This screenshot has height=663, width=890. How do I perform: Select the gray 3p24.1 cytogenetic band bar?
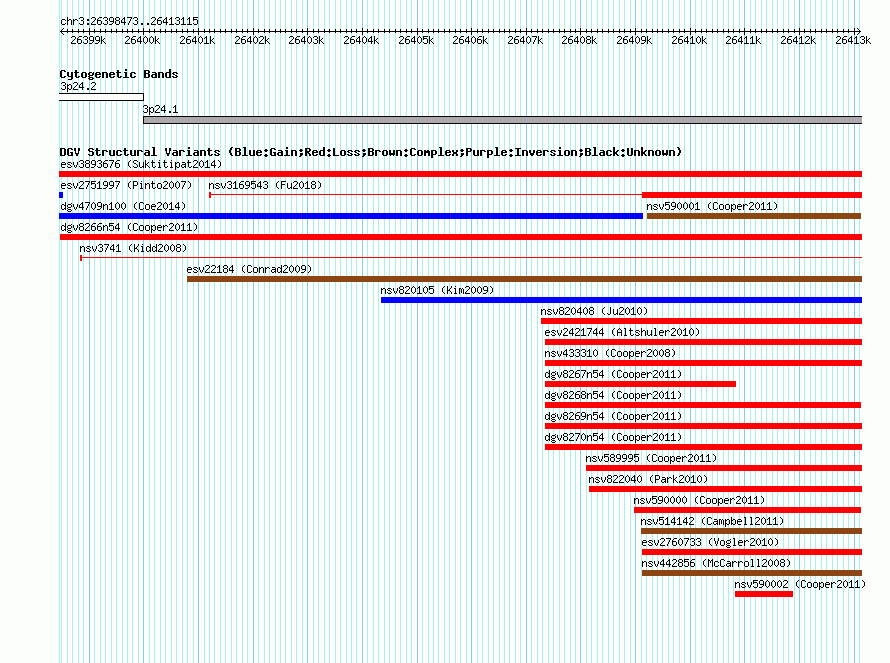(502, 120)
